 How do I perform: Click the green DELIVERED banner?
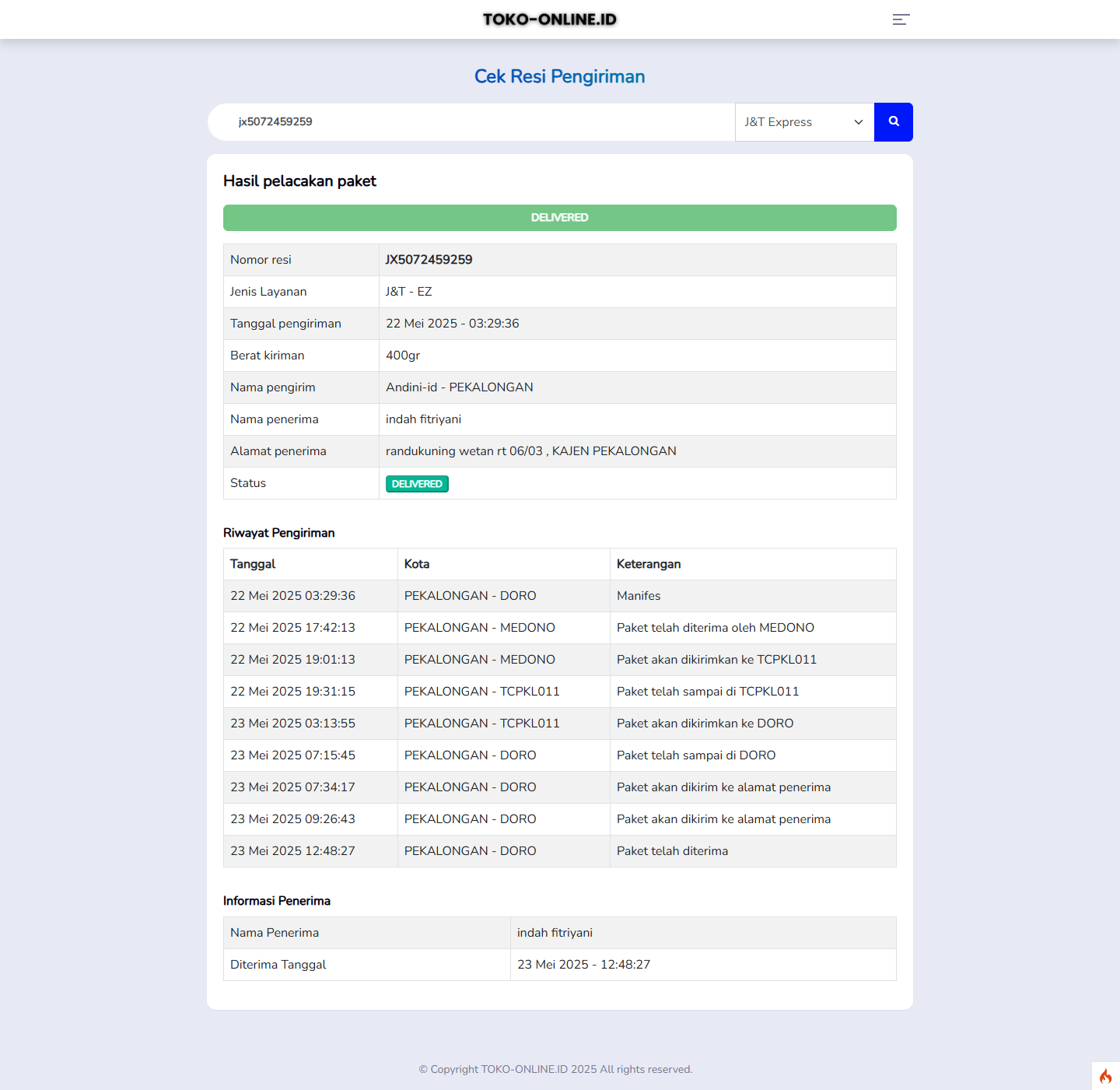coord(560,218)
